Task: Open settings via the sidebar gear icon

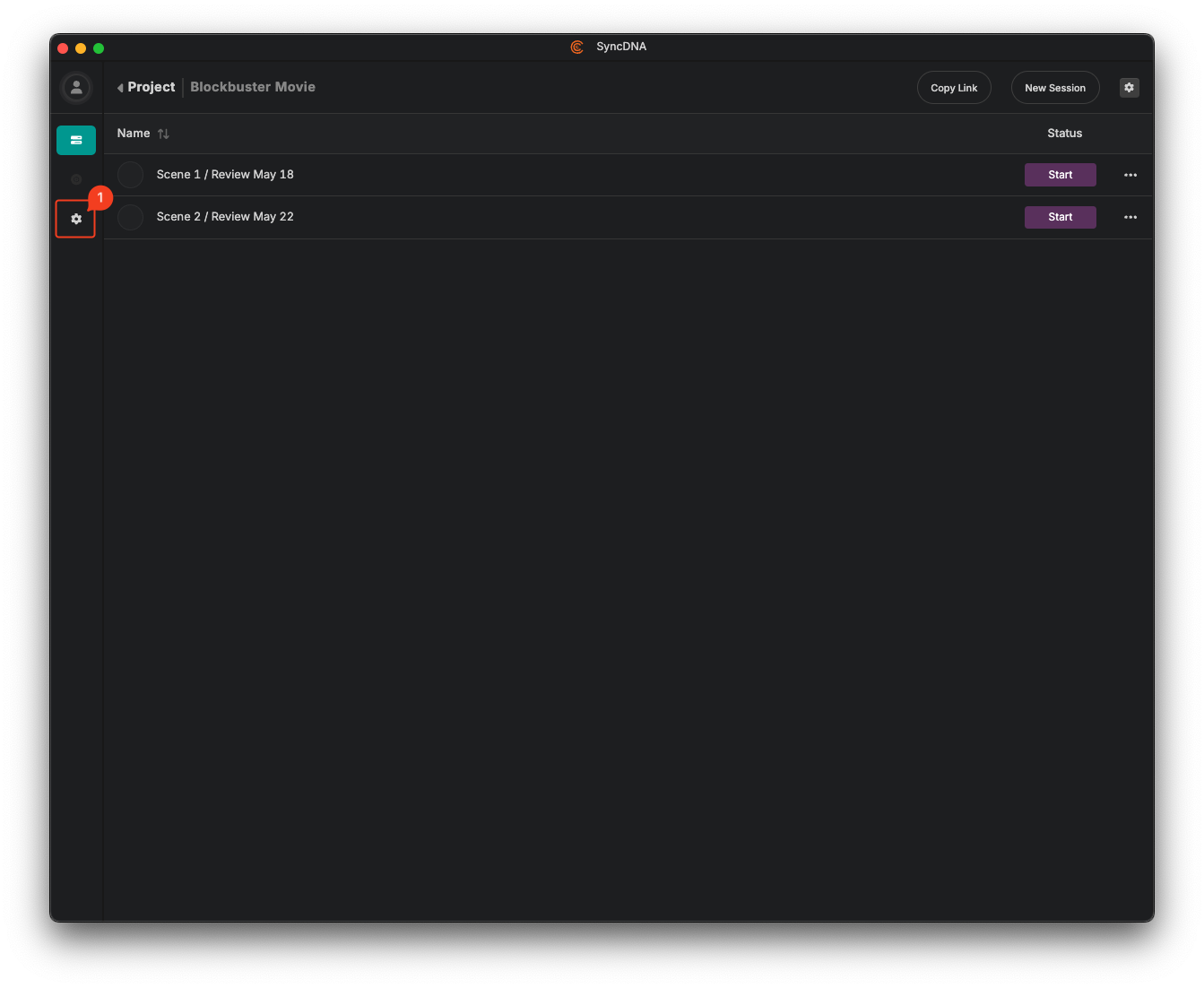Action: tap(76, 219)
